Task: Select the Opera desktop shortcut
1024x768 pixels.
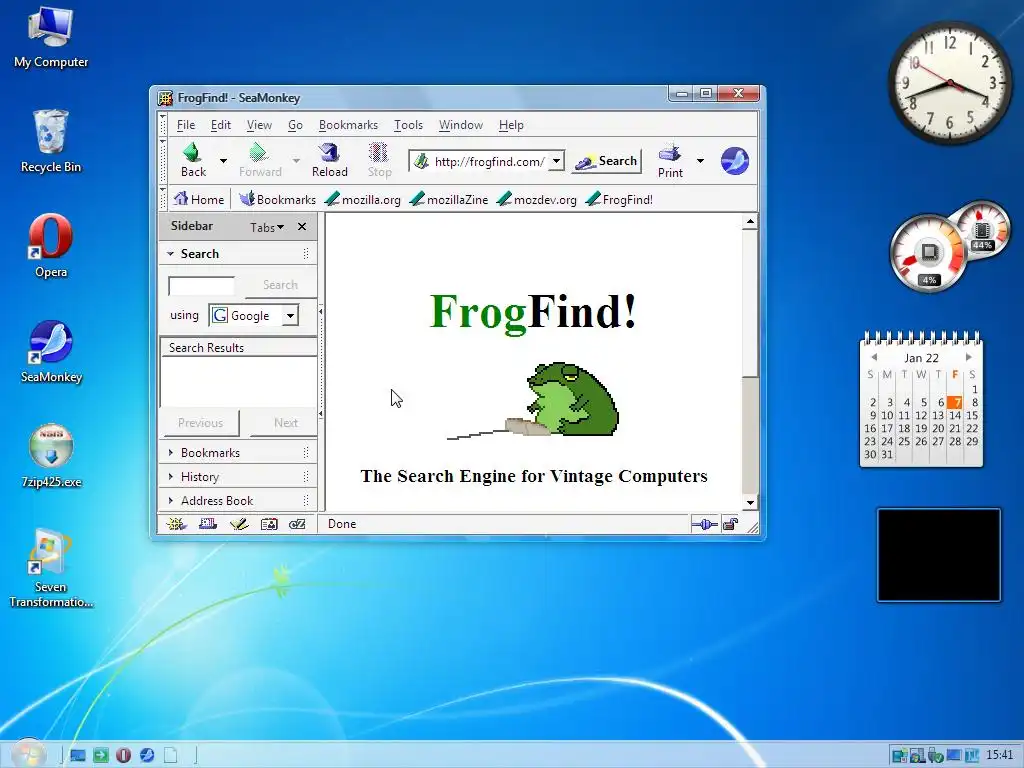Action: pyautogui.click(x=51, y=246)
